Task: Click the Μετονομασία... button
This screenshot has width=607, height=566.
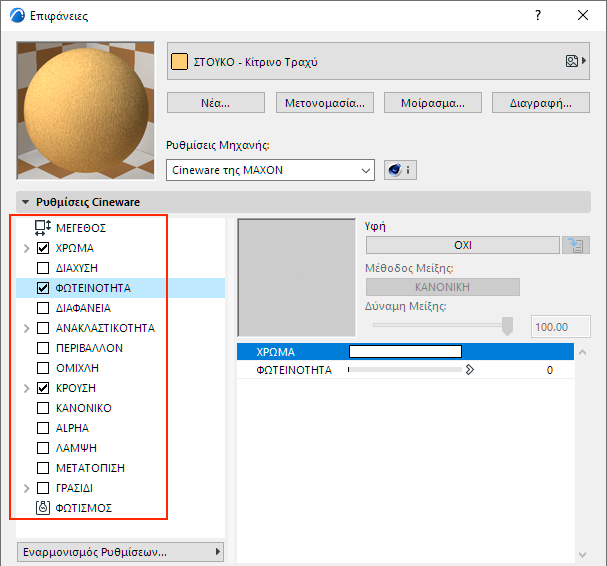Action: point(325,103)
